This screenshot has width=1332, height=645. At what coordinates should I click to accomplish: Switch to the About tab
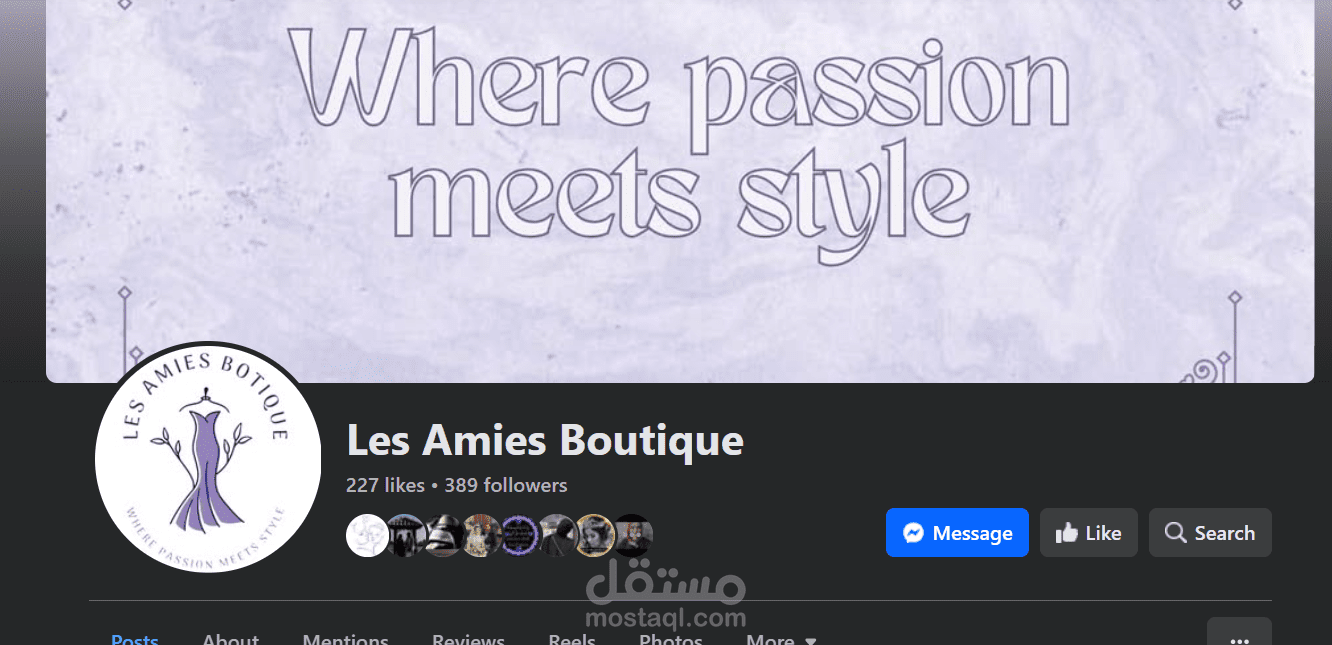pos(230,639)
